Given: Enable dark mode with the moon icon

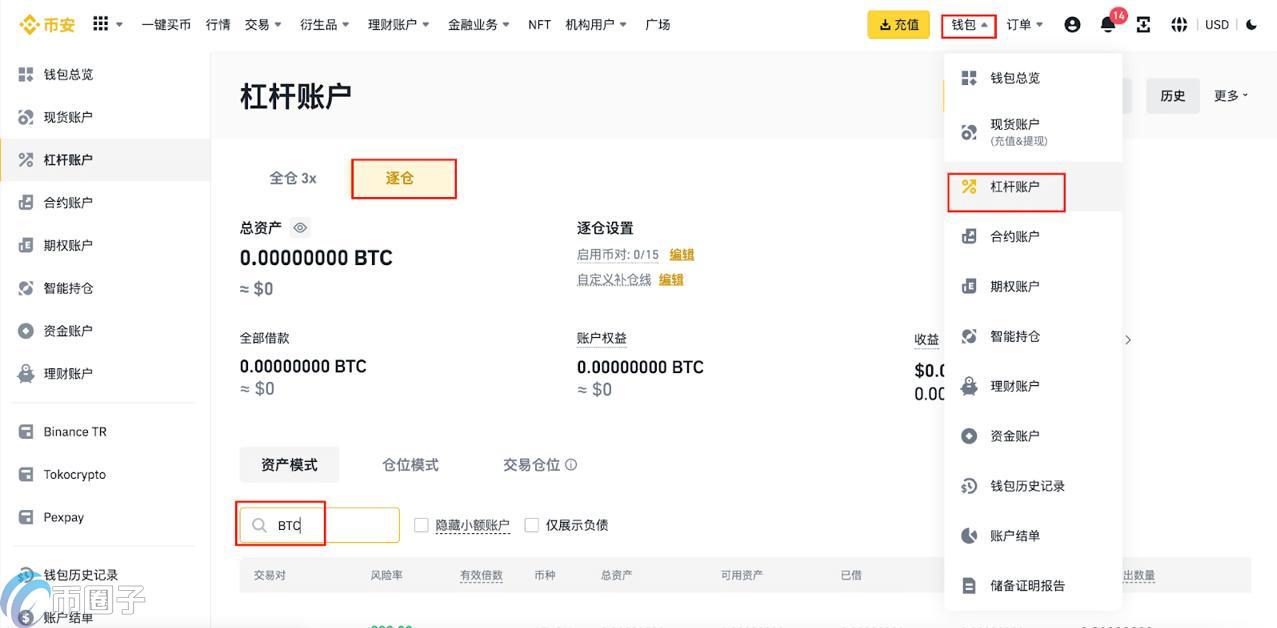Looking at the screenshot, I should (1253, 24).
